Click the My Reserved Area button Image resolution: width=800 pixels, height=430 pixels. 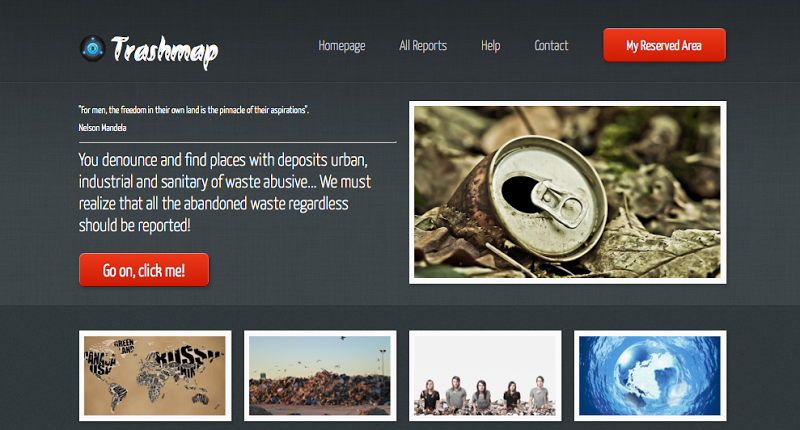[664, 45]
